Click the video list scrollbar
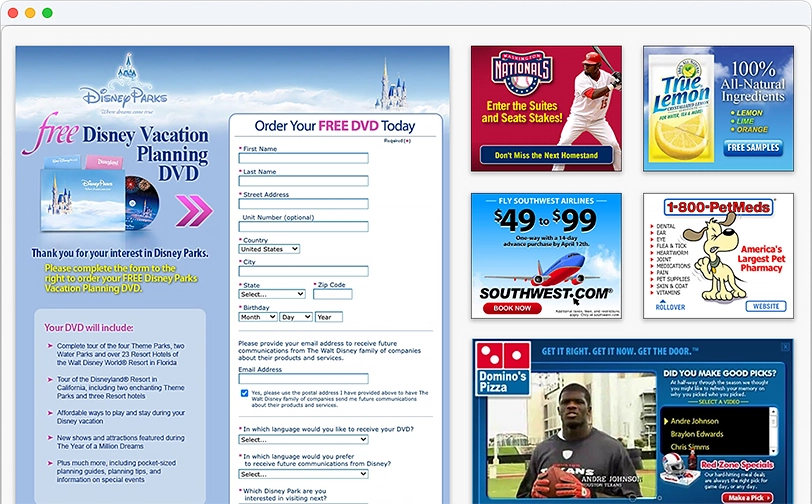Image resolution: width=812 pixels, height=504 pixels. 774,431
